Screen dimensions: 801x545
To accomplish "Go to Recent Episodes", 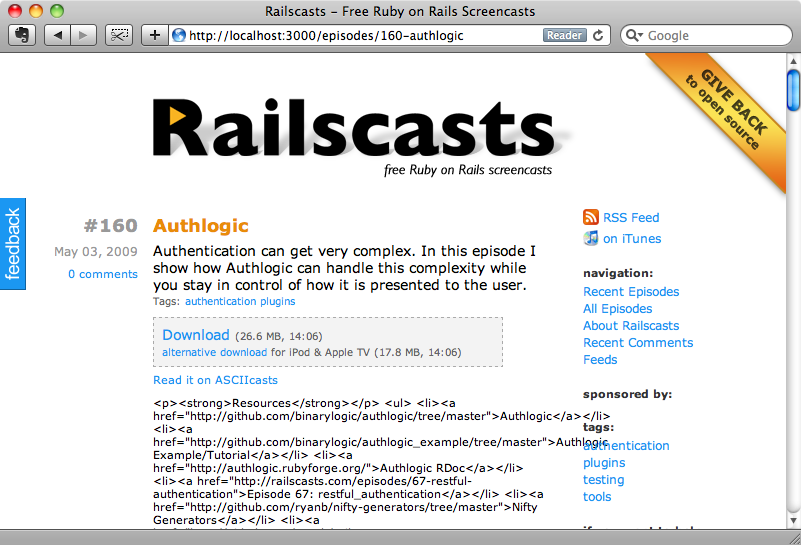I will (x=631, y=292).
